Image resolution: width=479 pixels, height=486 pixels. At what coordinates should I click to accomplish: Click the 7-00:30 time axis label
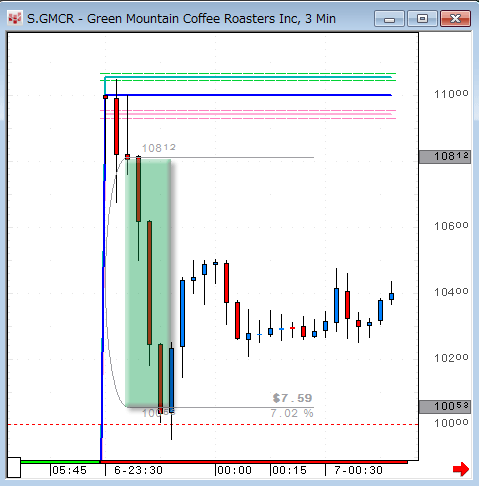(358, 470)
